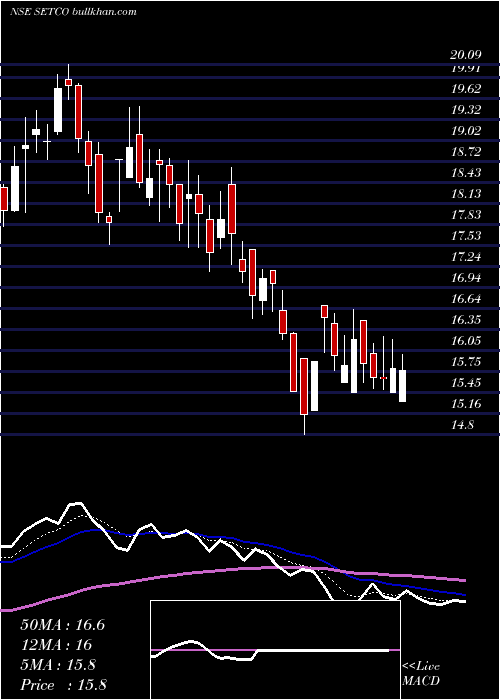Click the 15.75 price axis label
This screenshot has width=500, height=700.
[x=467, y=362]
